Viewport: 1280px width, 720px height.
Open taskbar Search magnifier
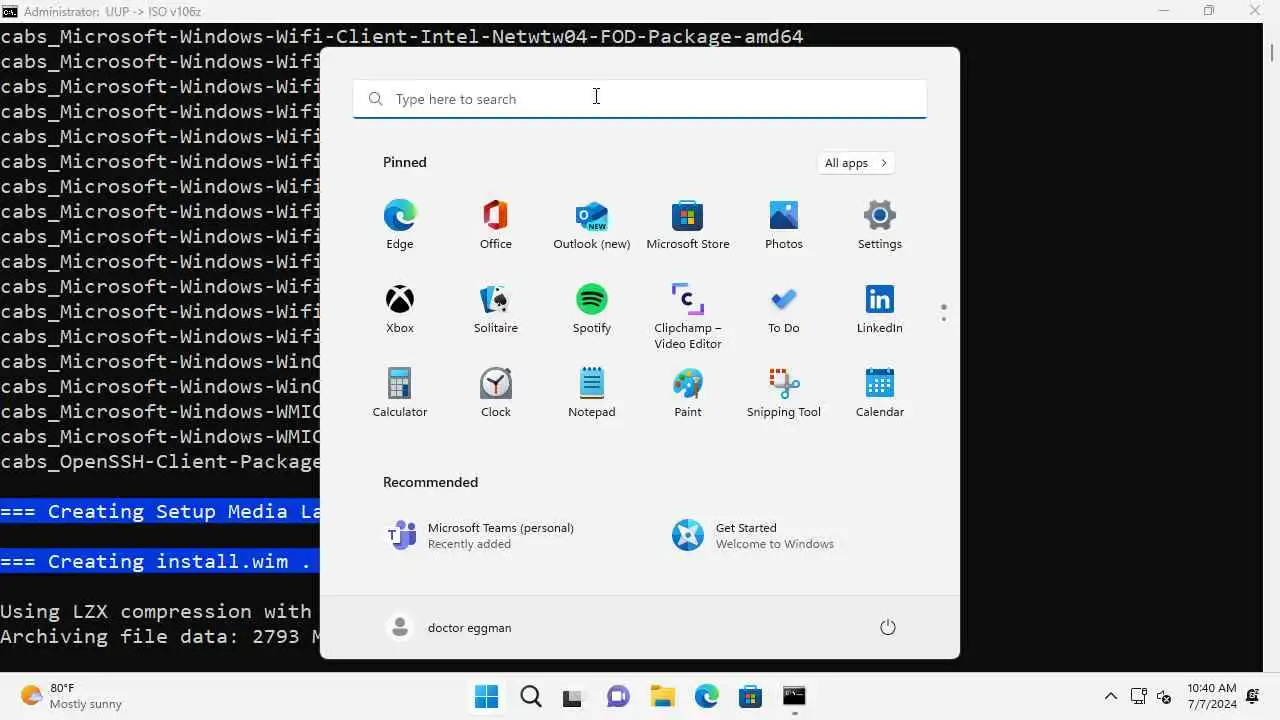click(531, 696)
